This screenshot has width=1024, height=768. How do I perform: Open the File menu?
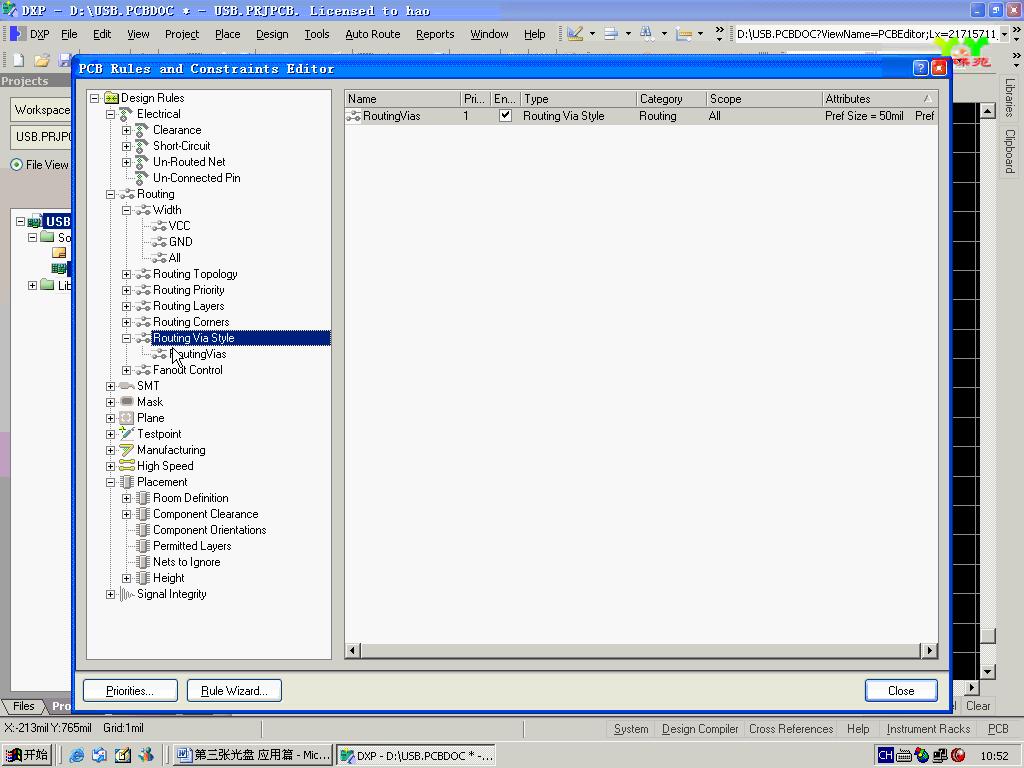[69, 34]
